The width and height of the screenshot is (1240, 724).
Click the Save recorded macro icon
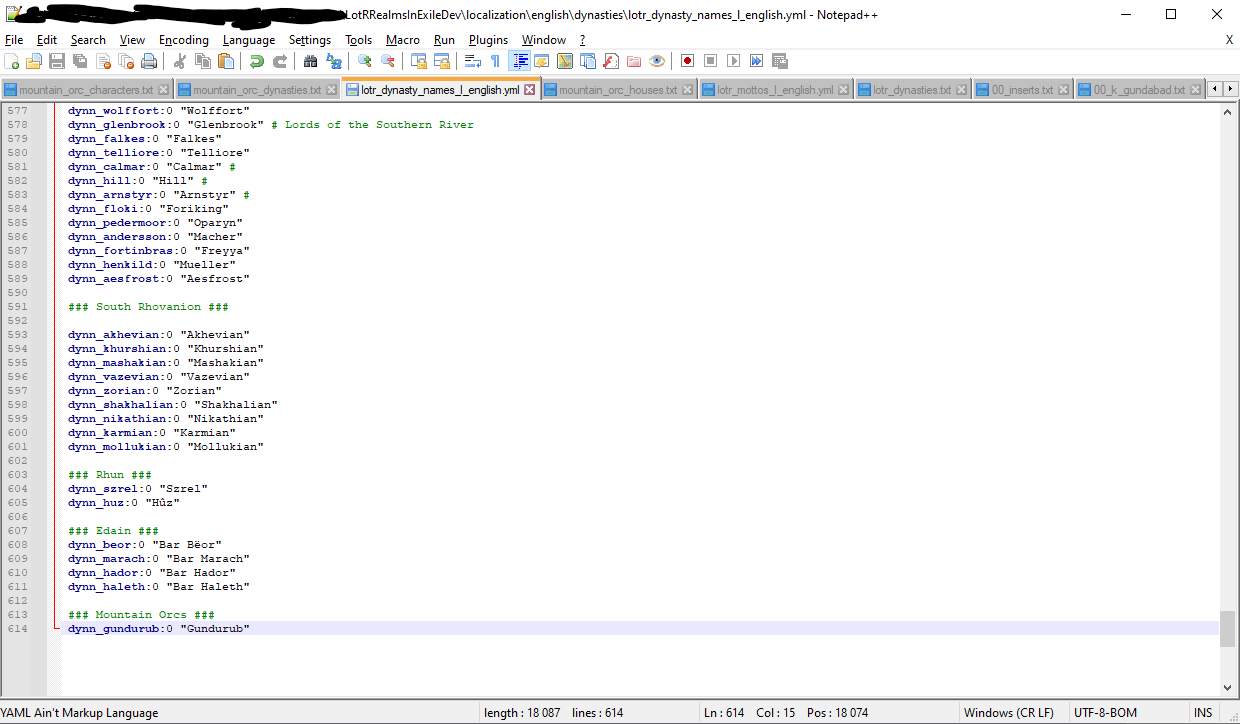point(780,61)
